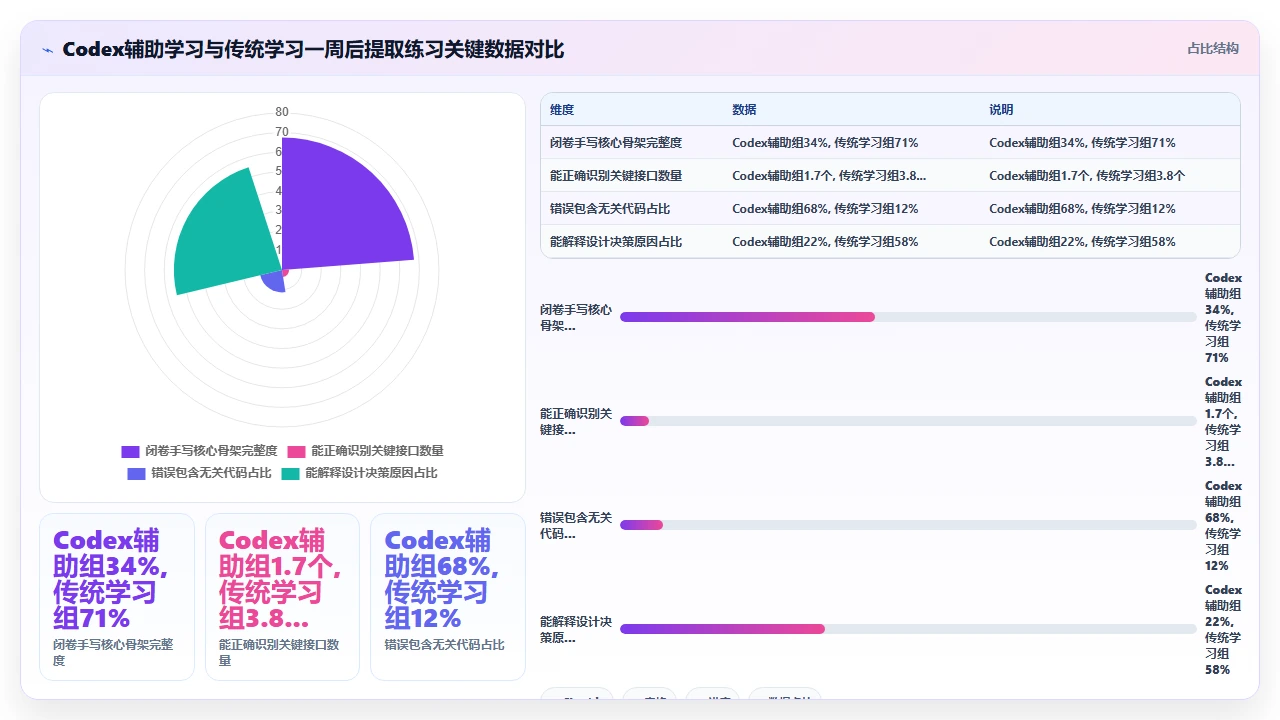
Task: Click the 说明 cell reading Codex辅助组34%, 传统学习组71%
Action: 1082,143
